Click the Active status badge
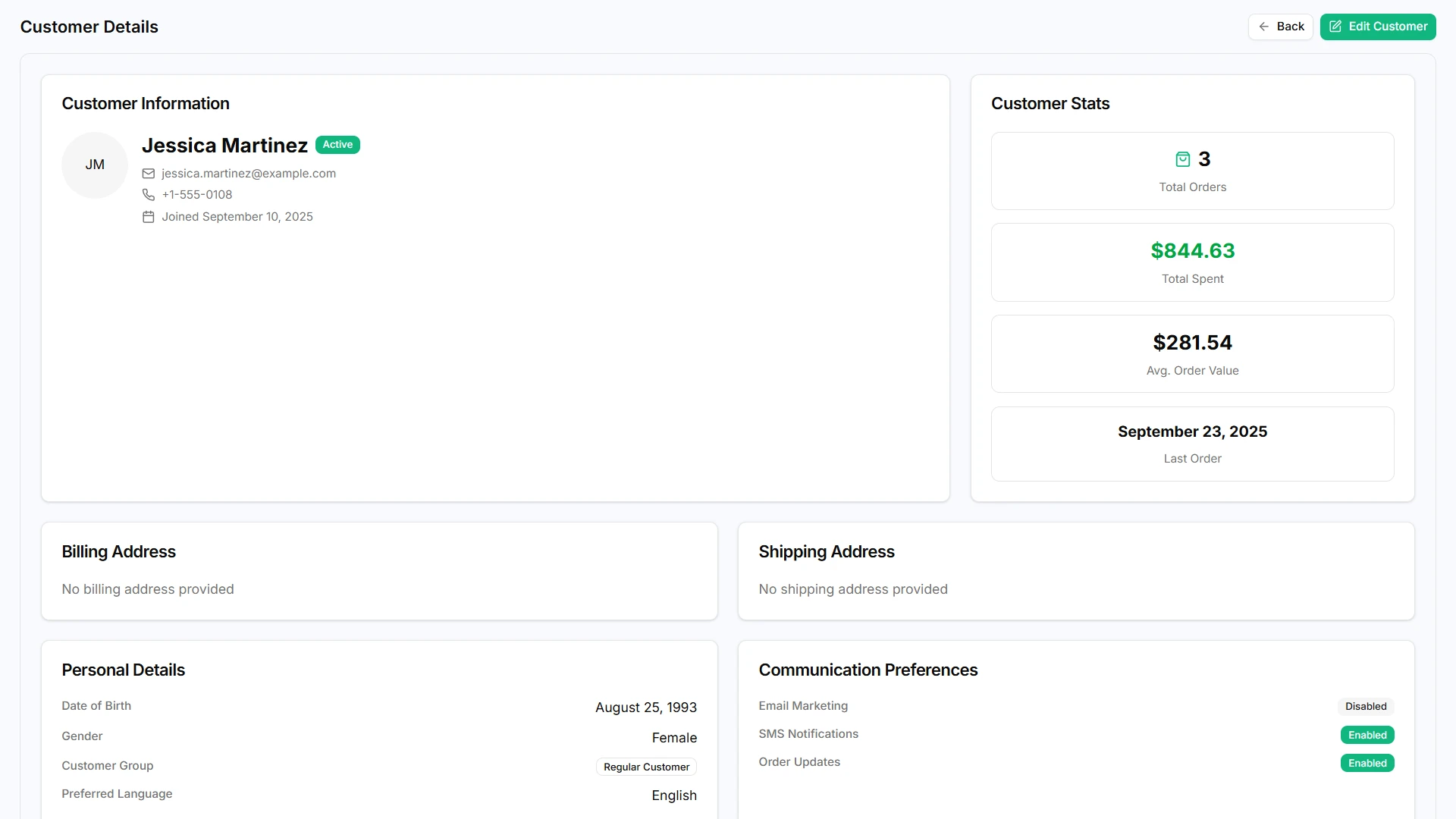The image size is (1456, 819). (x=337, y=145)
